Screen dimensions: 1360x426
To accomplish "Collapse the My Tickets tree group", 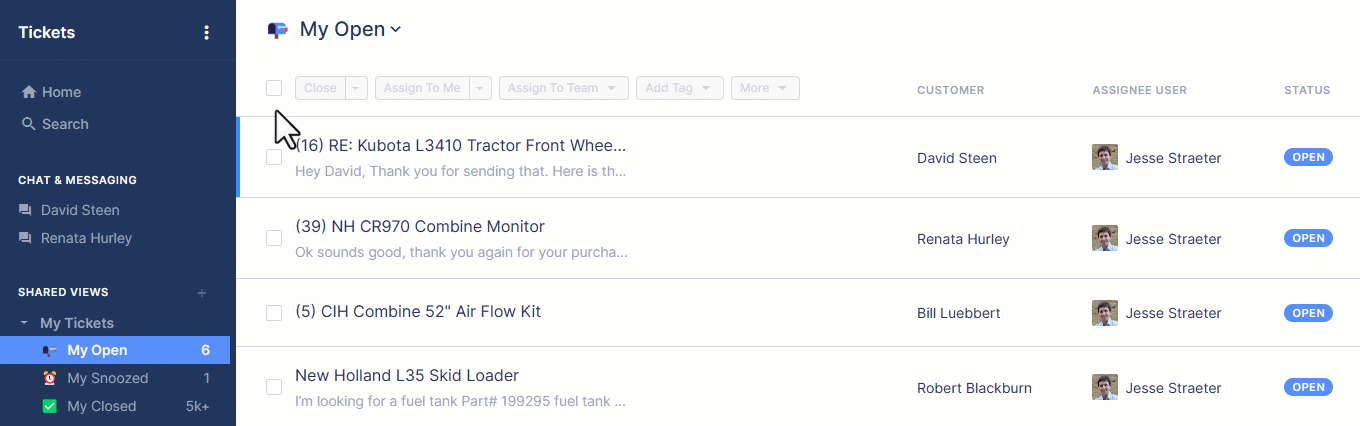I will click(24, 323).
